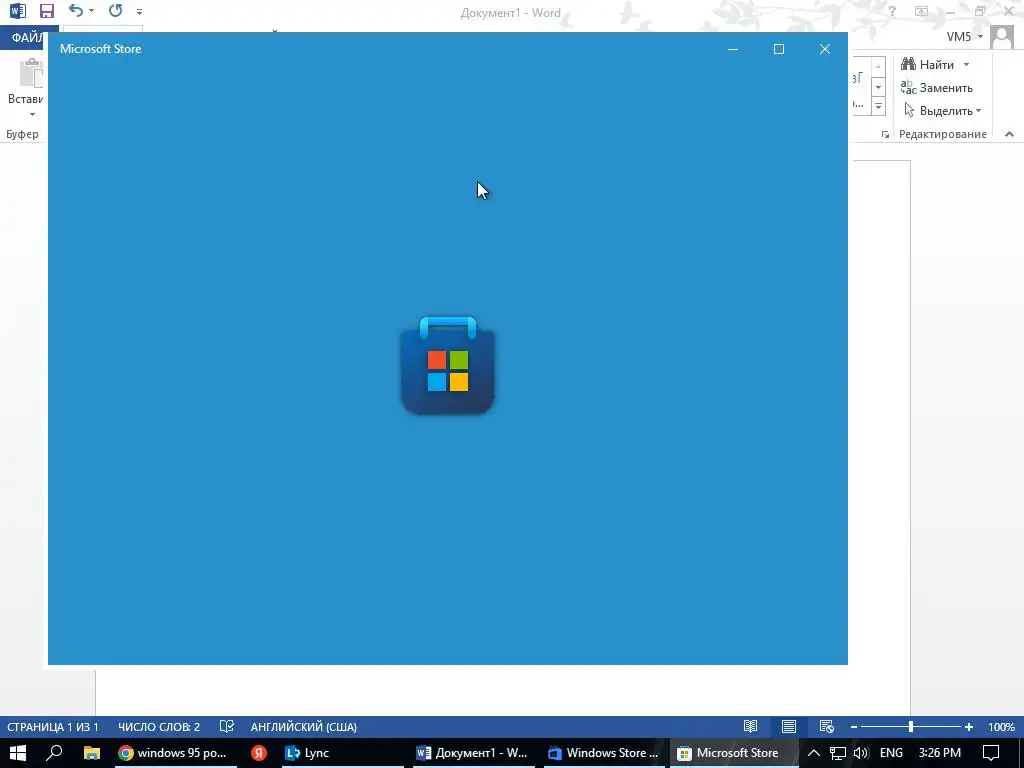Move down one row in styles gallery
1024x768 pixels.
click(878, 87)
